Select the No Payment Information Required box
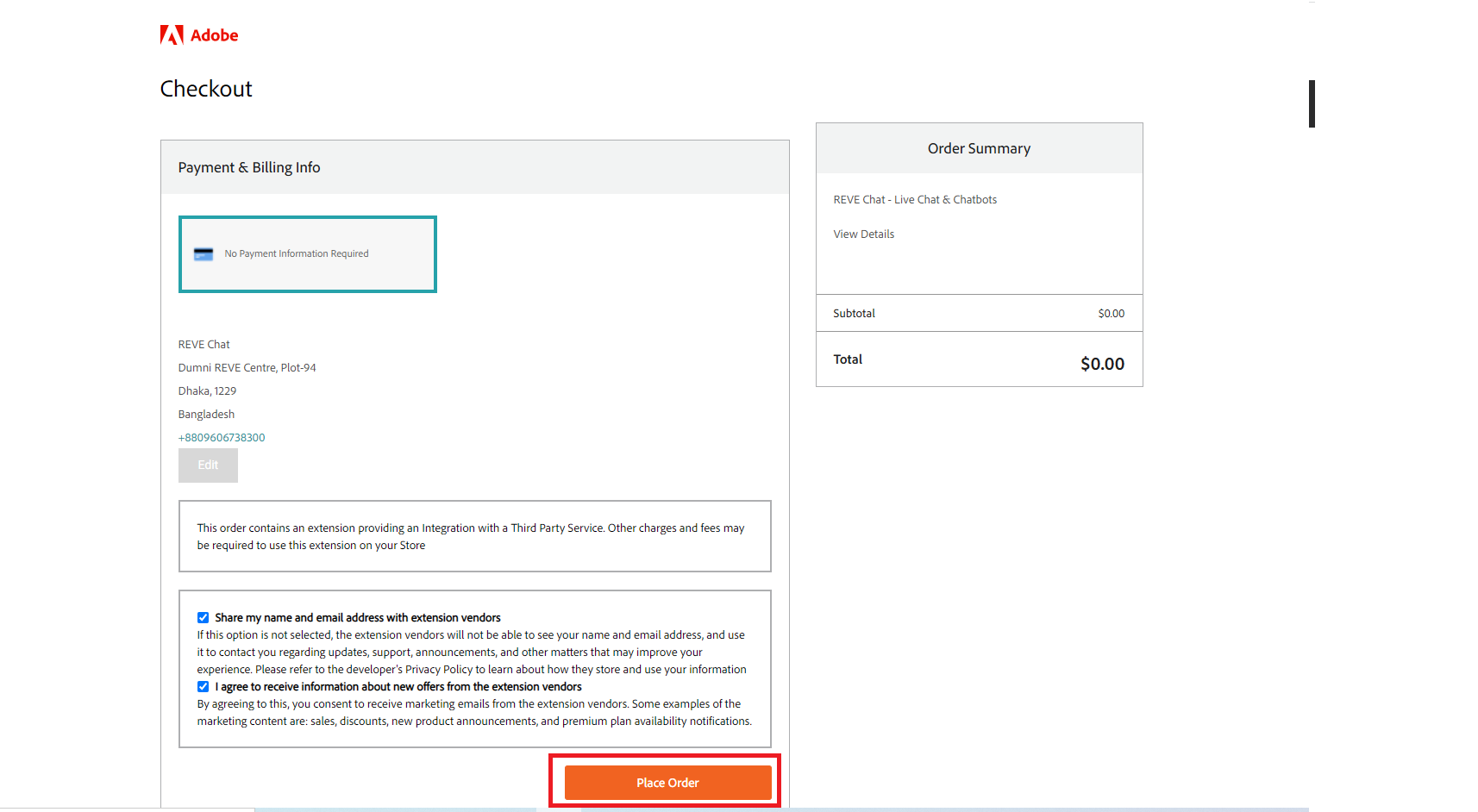Image resolution: width=1478 pixels, height=812 pixels. (x=308, y=254)
